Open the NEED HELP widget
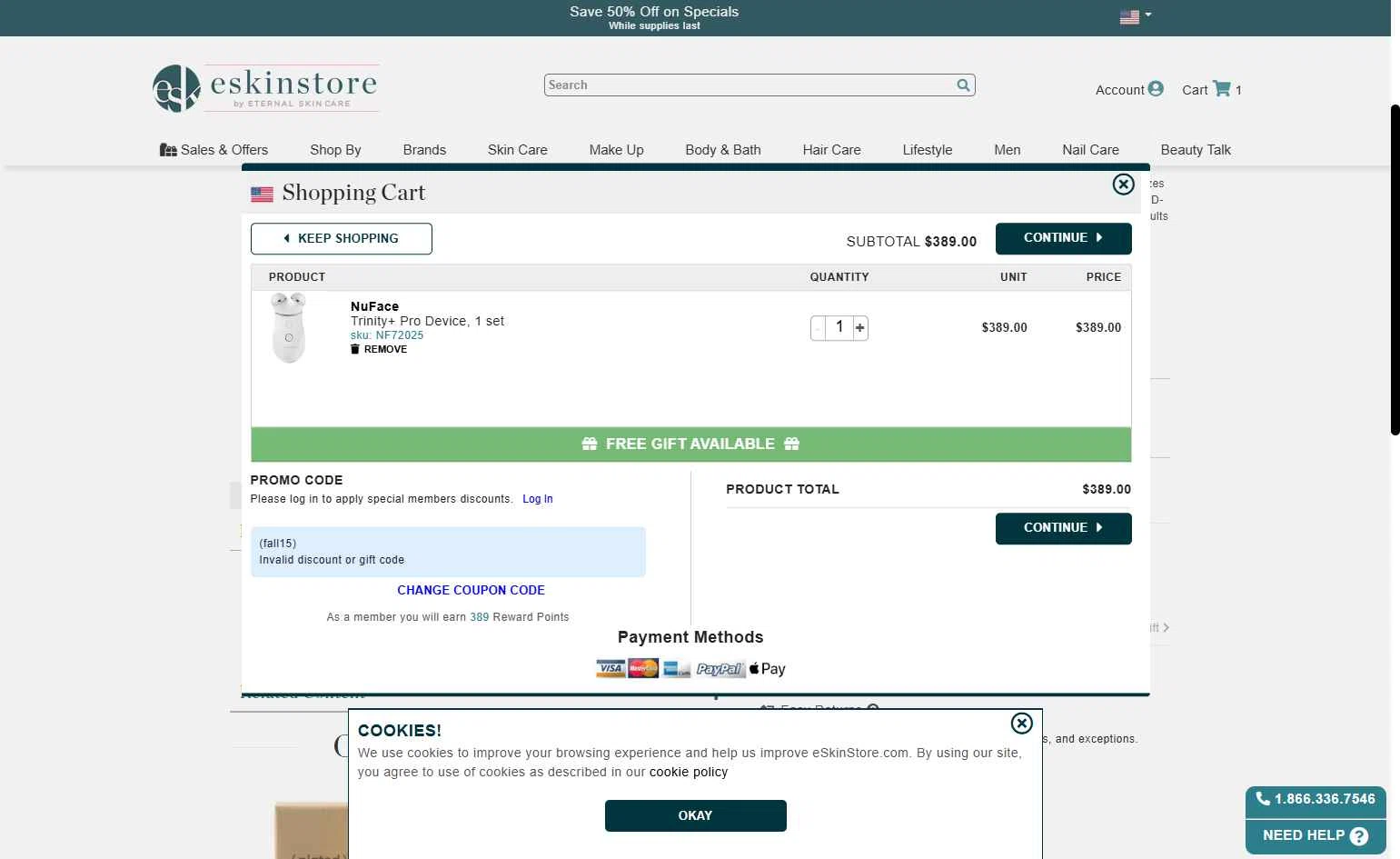 point(1316,835)
